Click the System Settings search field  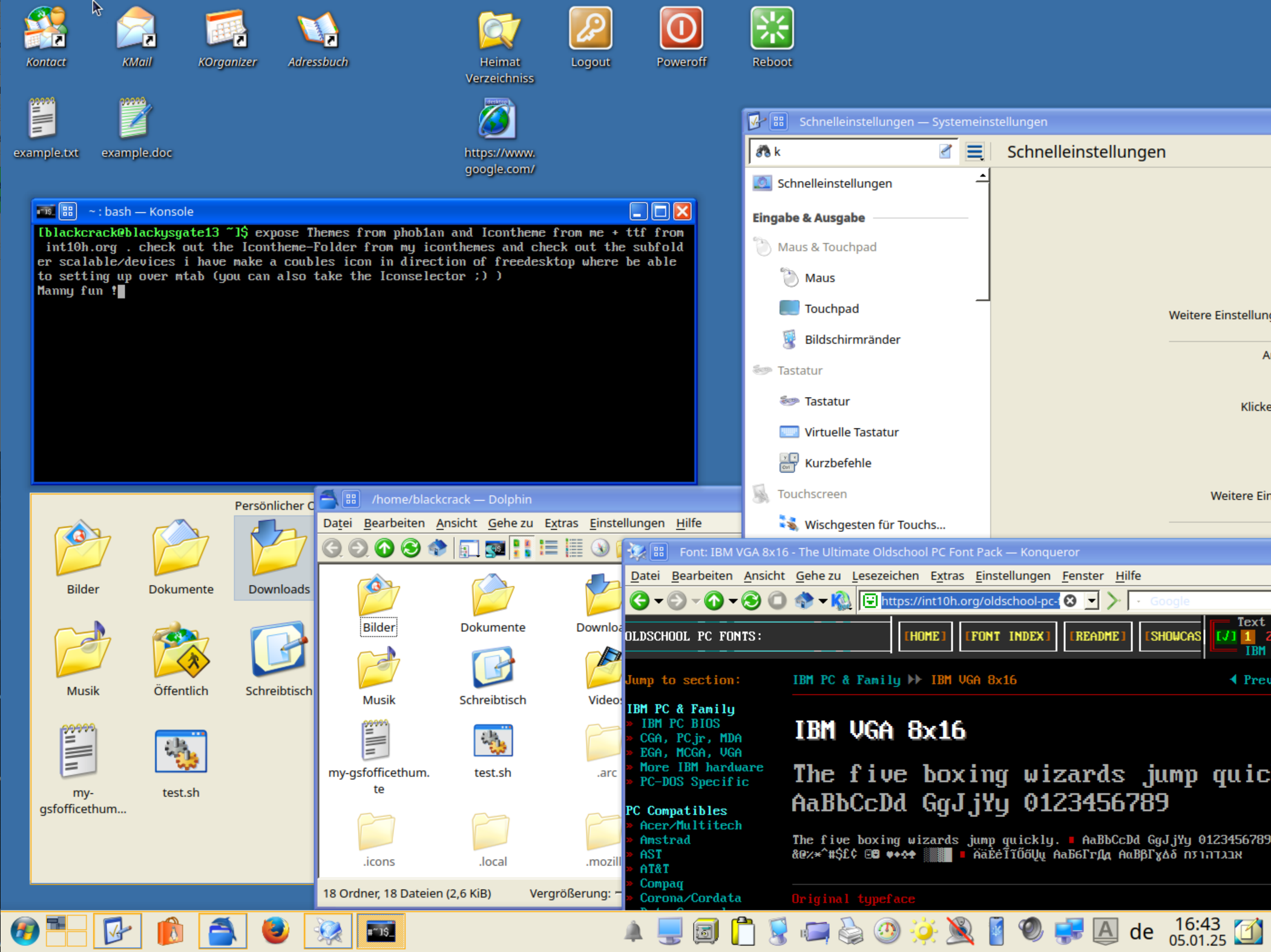[x=853, y=152]
